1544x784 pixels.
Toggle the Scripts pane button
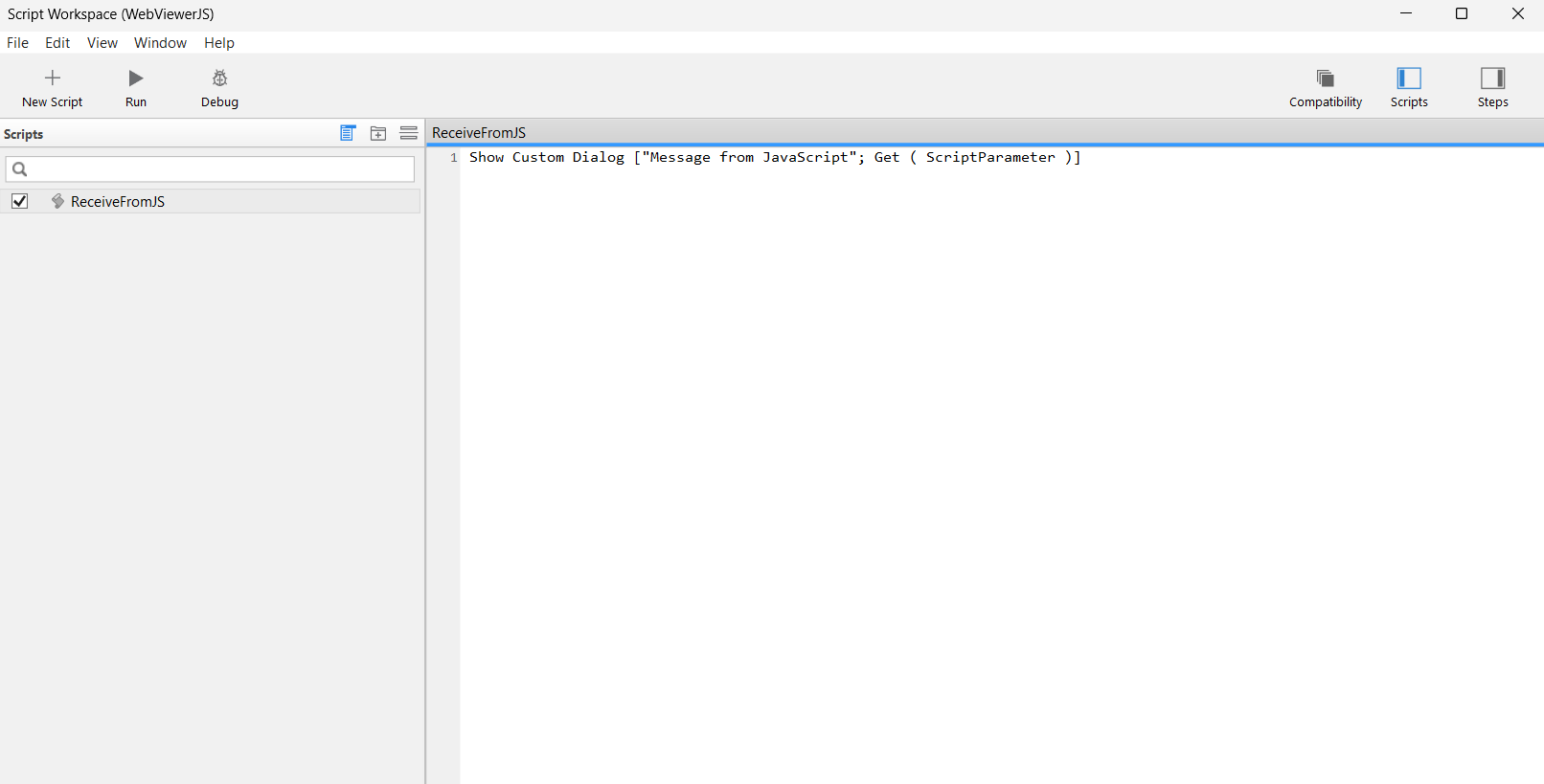[1409, 88]
